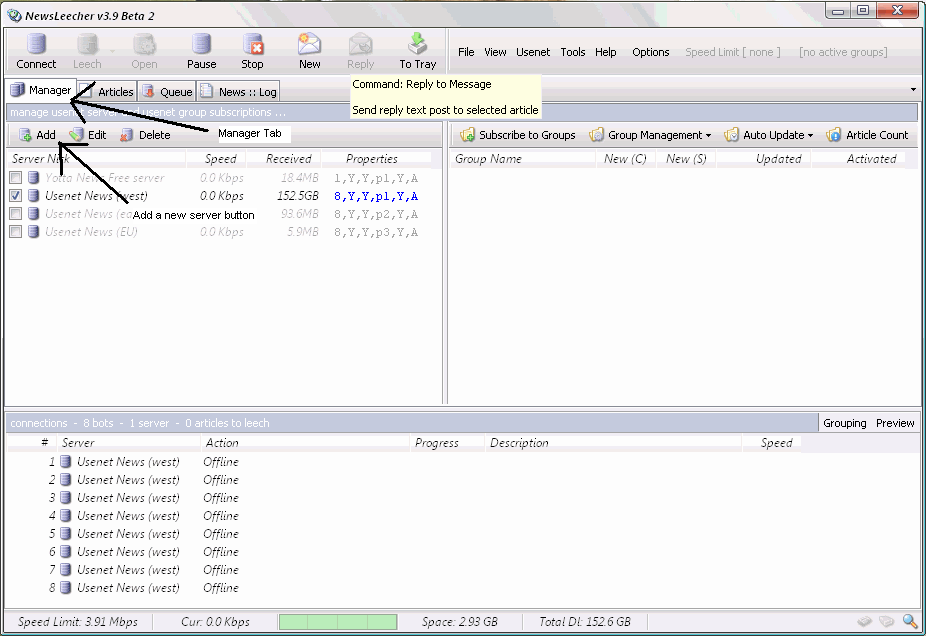Sort groups by Group Name column
This screenshot has height=636, width=926.
click(523, 158)
